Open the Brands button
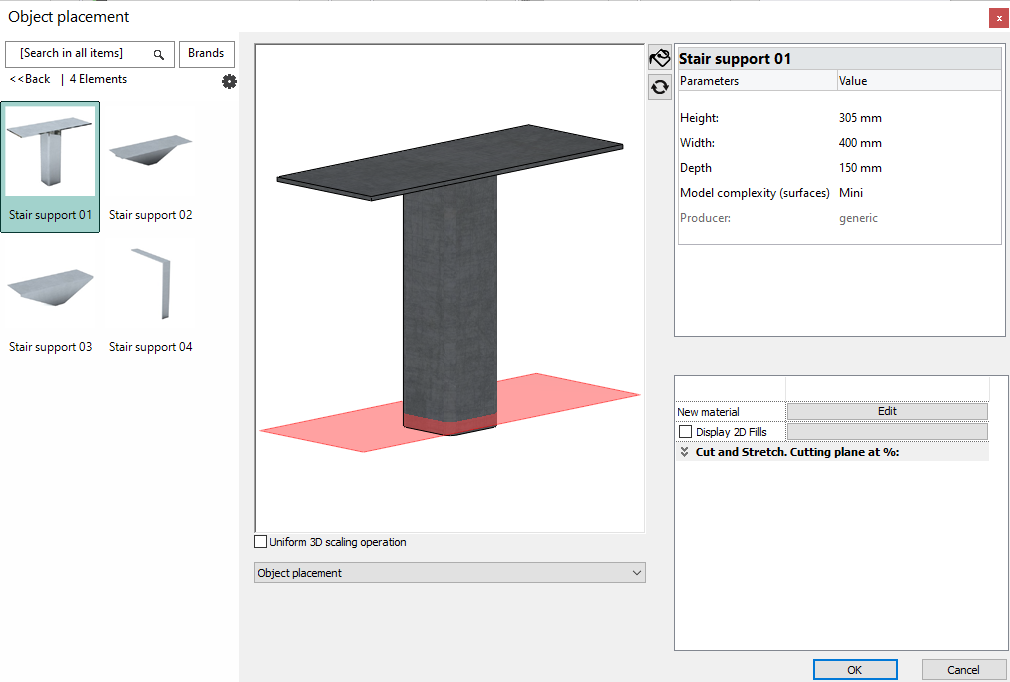 click(206, 53)
